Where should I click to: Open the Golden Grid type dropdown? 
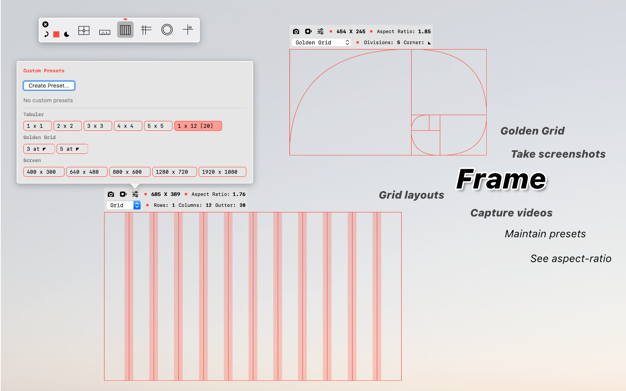321,42
